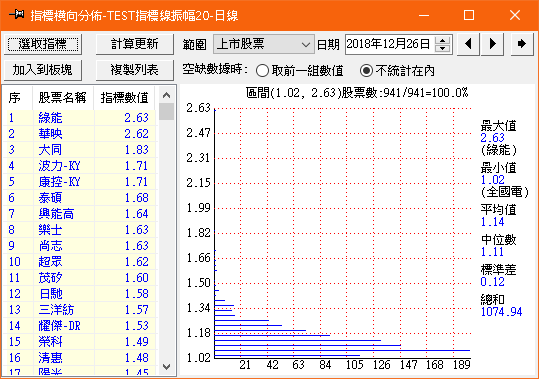Click value 1.68 in 泰碩 row

coord(136,198)
